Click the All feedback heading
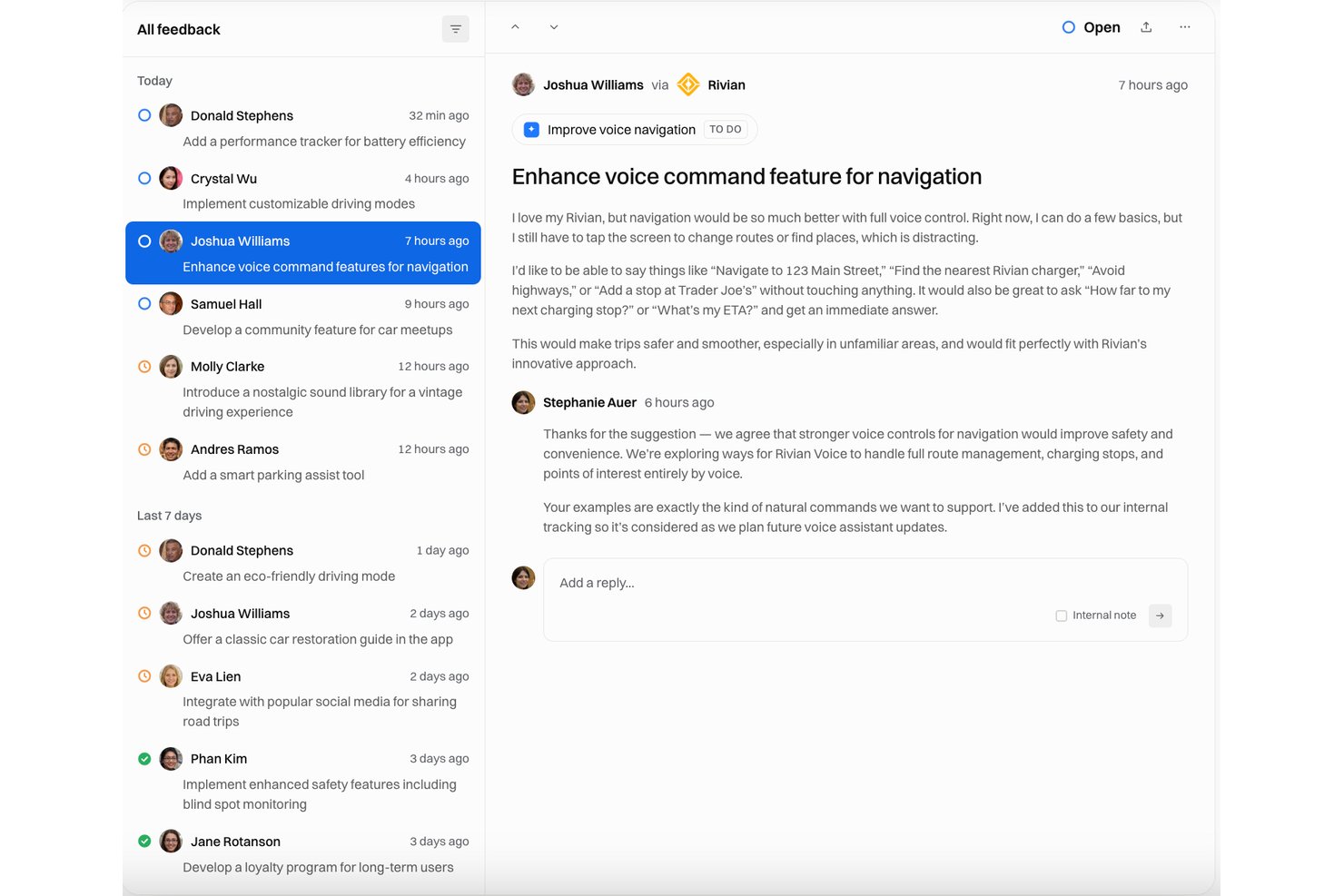The image size is (1344, 896). [x=179, y=29]
